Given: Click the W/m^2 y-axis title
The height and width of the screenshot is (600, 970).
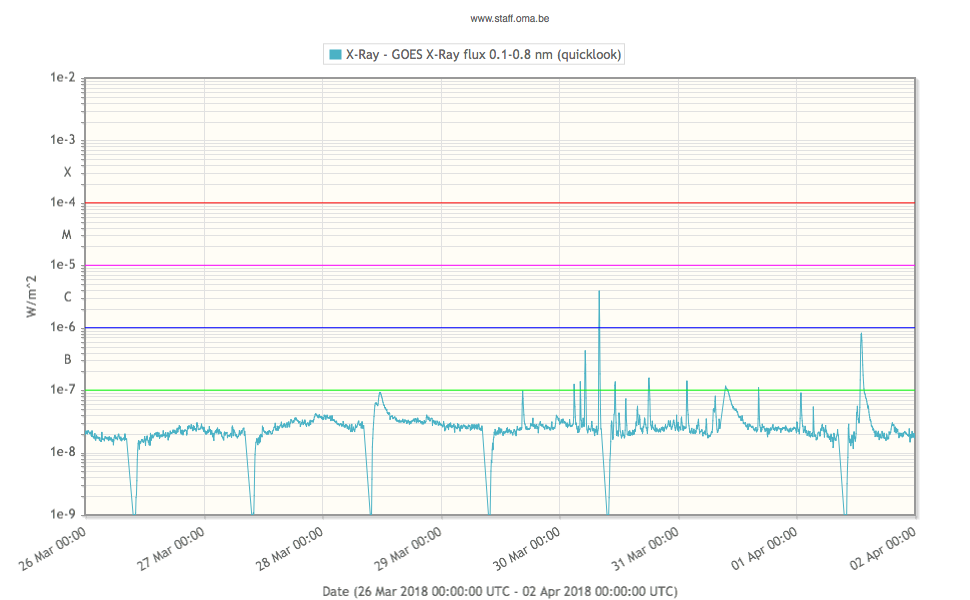Looking at the screenshot, I should pos(32,297).
